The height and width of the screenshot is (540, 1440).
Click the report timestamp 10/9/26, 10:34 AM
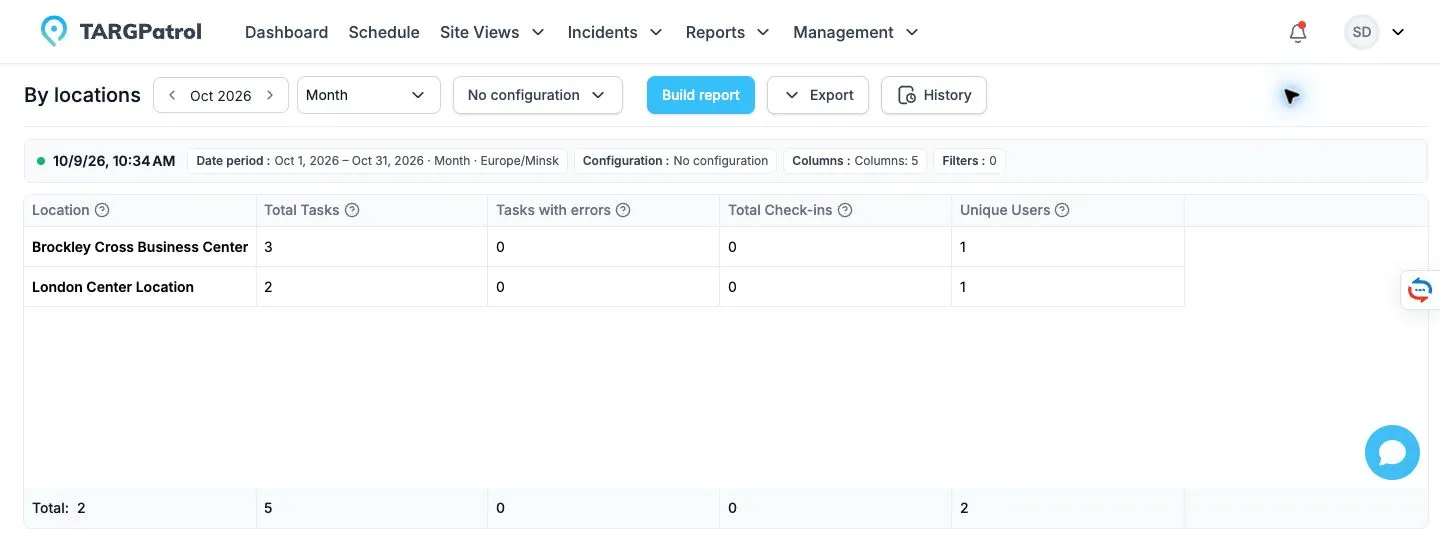(114, 160)
